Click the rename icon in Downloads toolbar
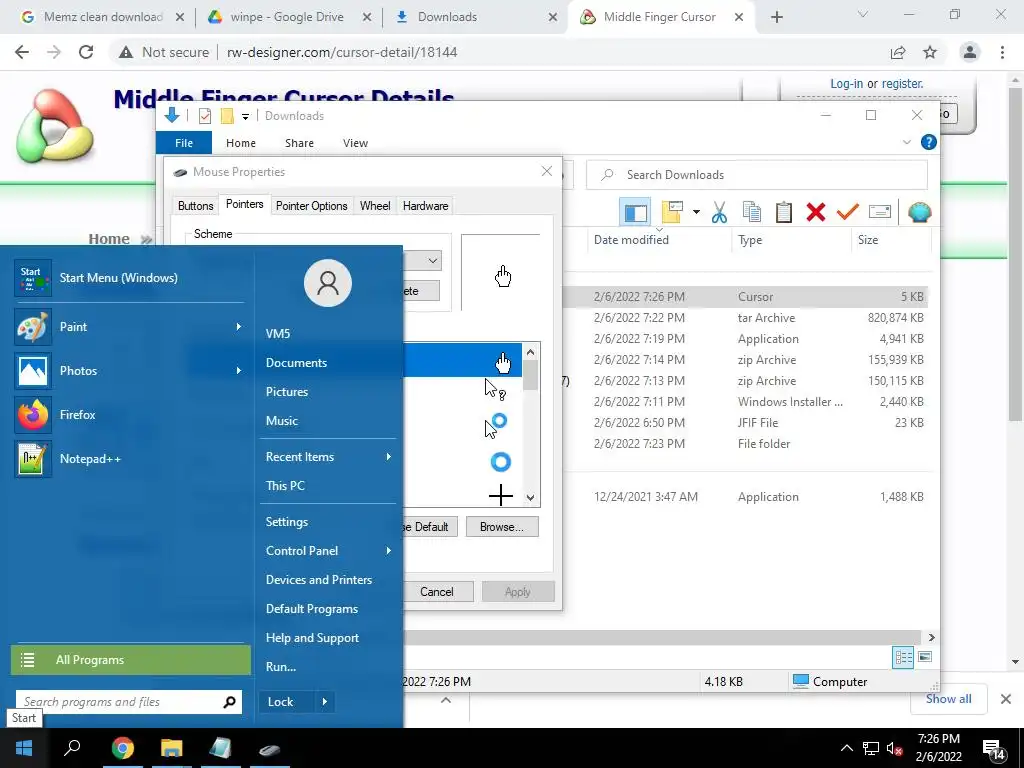 [880, 212]
